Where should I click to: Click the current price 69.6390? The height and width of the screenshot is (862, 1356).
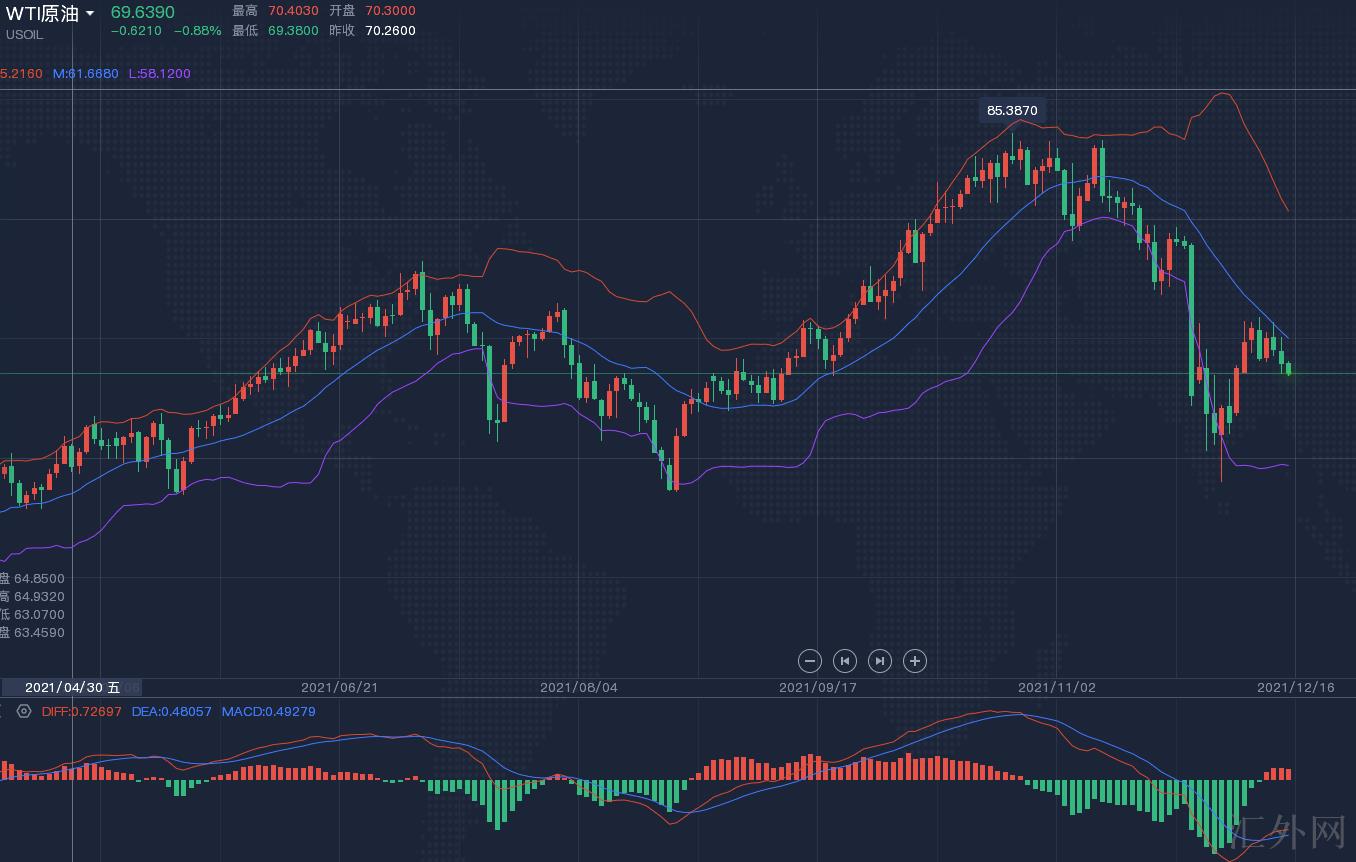point(142,12)
